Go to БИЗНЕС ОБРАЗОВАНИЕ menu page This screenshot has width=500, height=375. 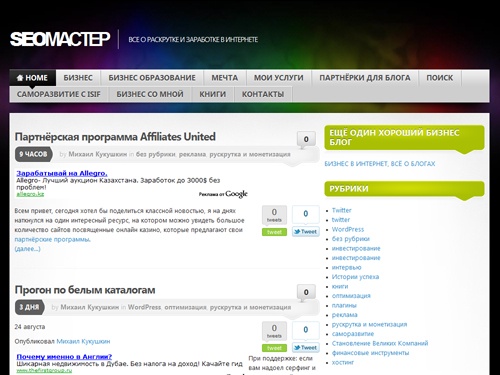[152, 78]
